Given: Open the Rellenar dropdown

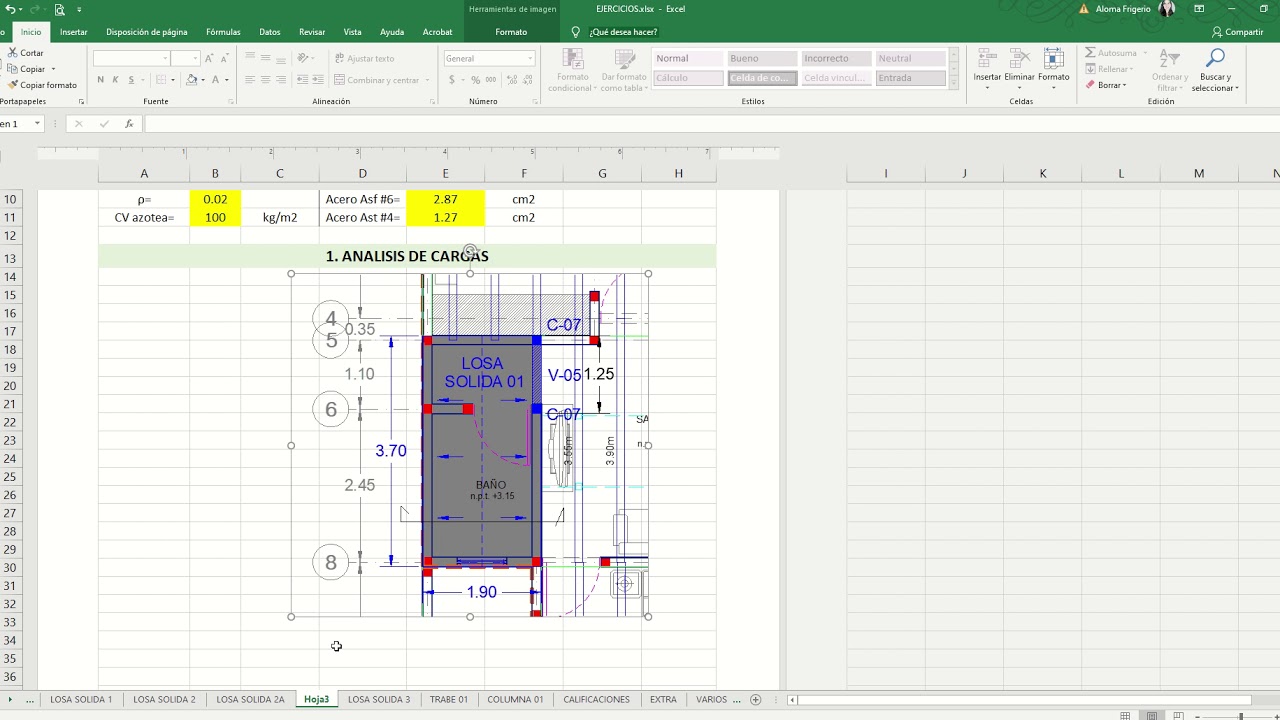Looking at the screenshot, I should (x=1110, y=69).
